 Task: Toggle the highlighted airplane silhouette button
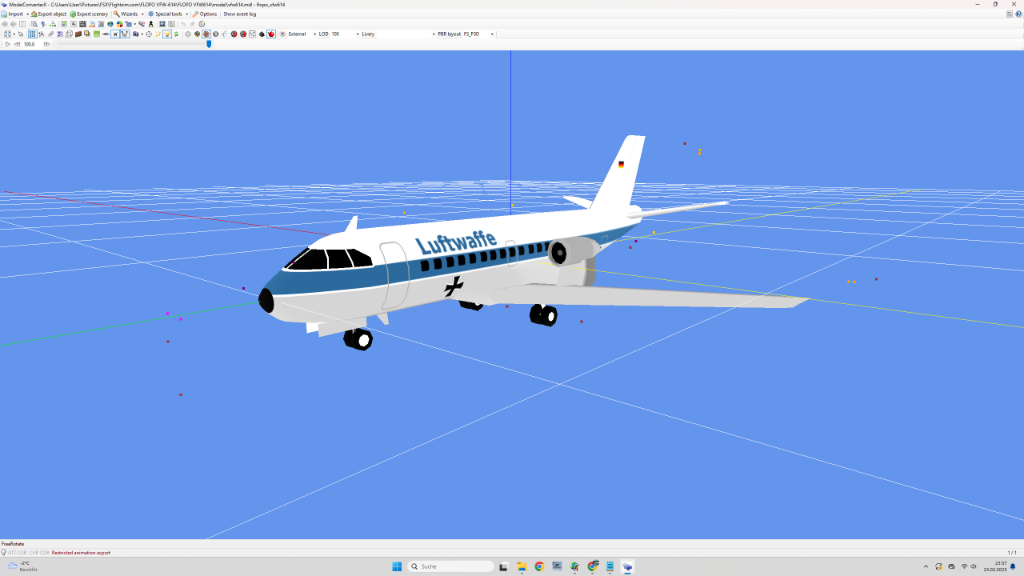115,34
